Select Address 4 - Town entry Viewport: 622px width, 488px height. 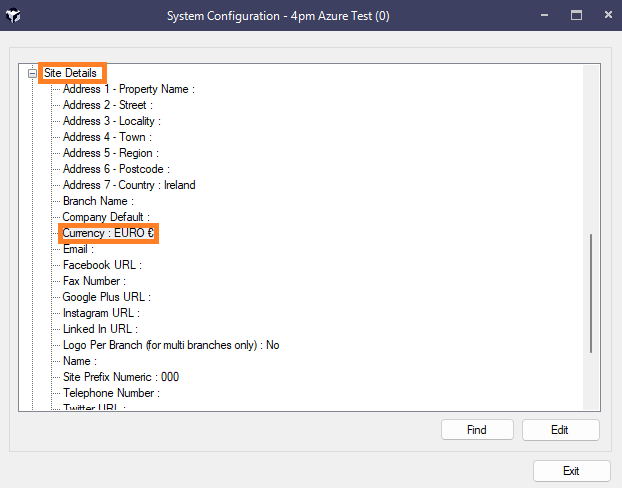tap(105, 137)
